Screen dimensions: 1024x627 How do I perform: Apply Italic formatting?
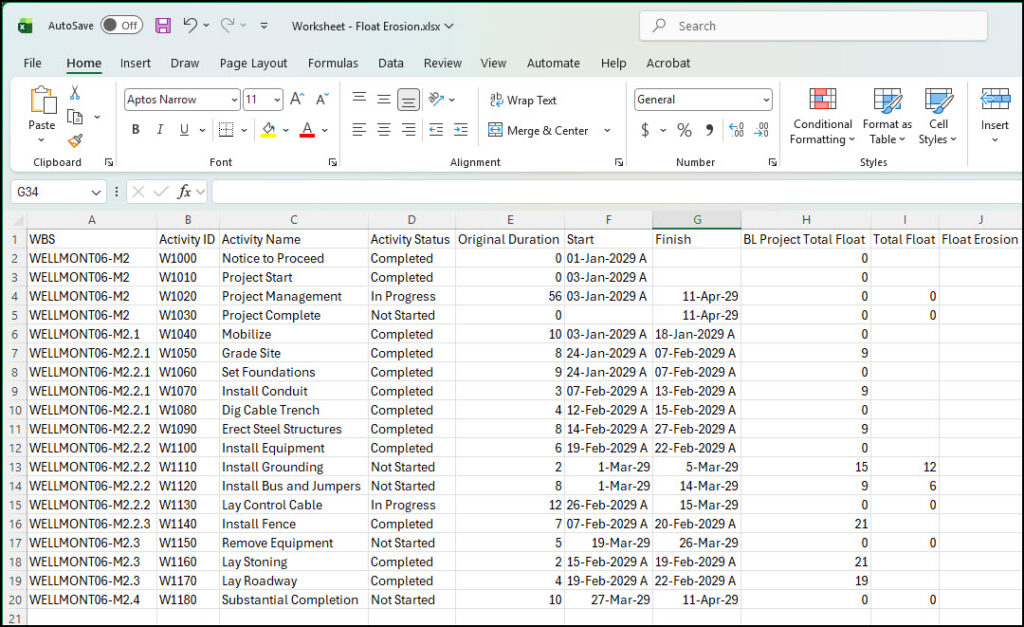[160, 130]
